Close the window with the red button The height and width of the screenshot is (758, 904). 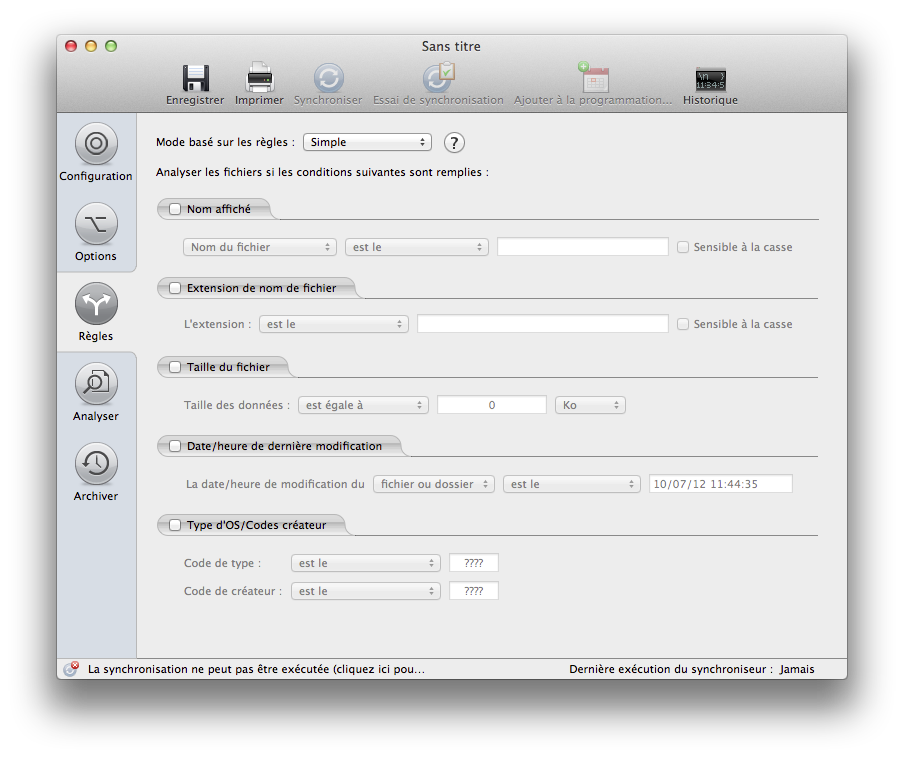click(71, 46)
